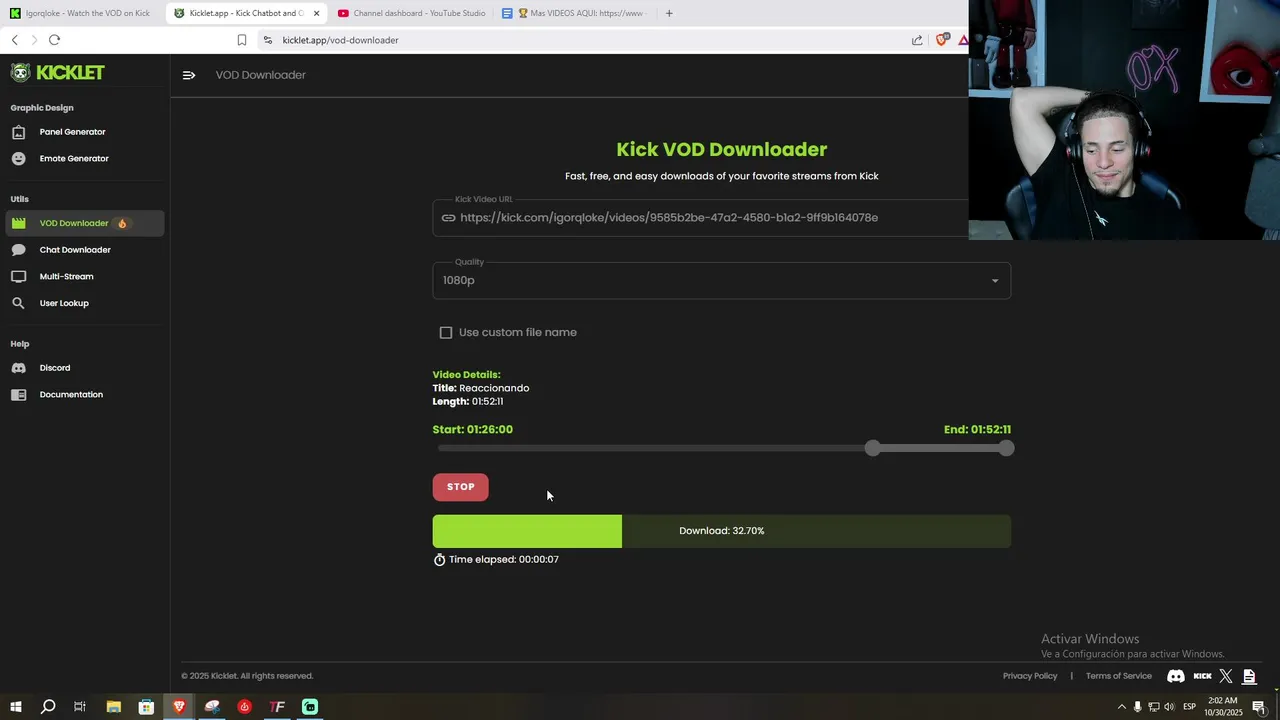Click the Brave browser taskbar icon
The width and height of the screenshot is (1280, 720).
179,707
